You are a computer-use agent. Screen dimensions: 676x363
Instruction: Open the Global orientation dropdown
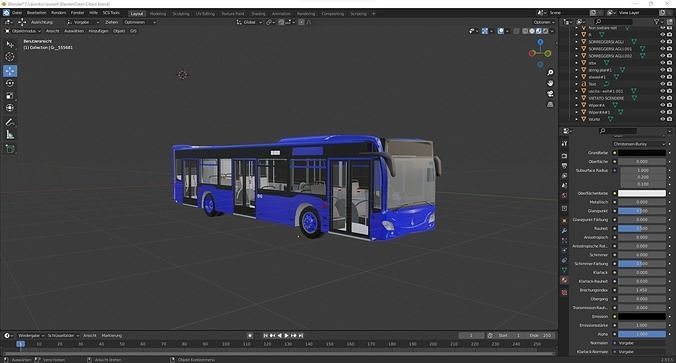[249, 22]
